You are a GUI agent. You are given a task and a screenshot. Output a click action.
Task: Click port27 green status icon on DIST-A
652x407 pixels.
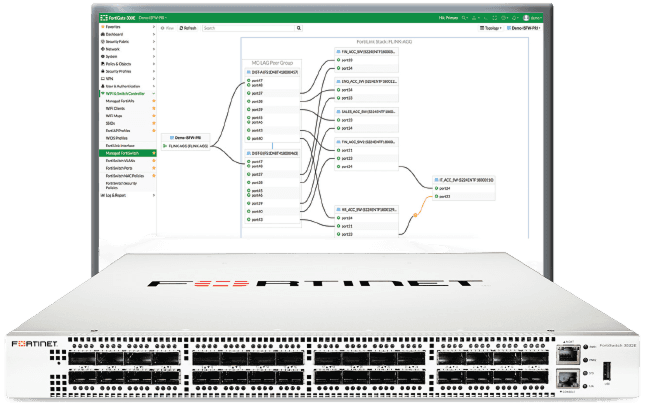249,94
